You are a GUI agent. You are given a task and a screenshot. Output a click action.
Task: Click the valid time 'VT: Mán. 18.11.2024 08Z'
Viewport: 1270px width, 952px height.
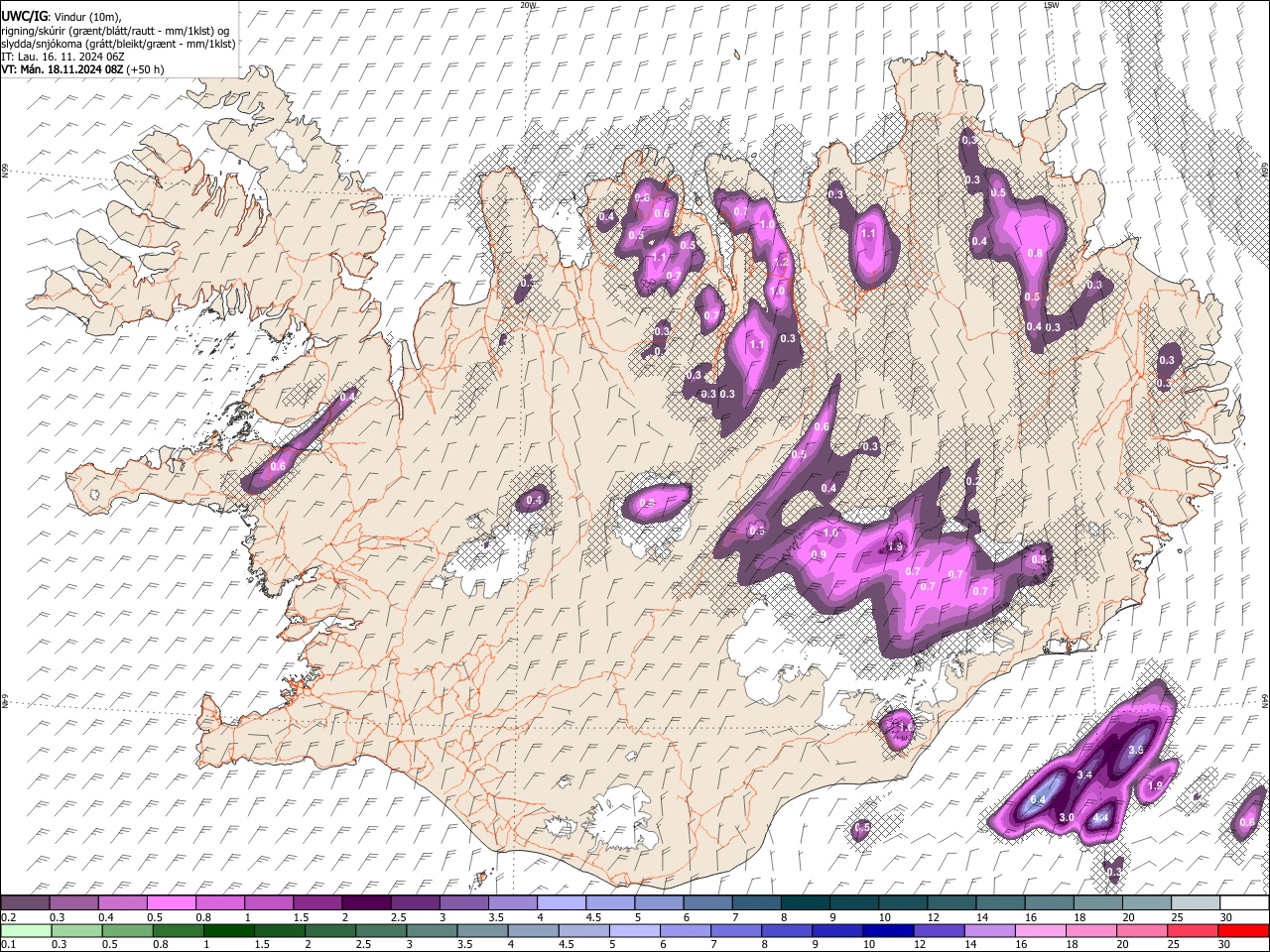(x=62, y=69)
